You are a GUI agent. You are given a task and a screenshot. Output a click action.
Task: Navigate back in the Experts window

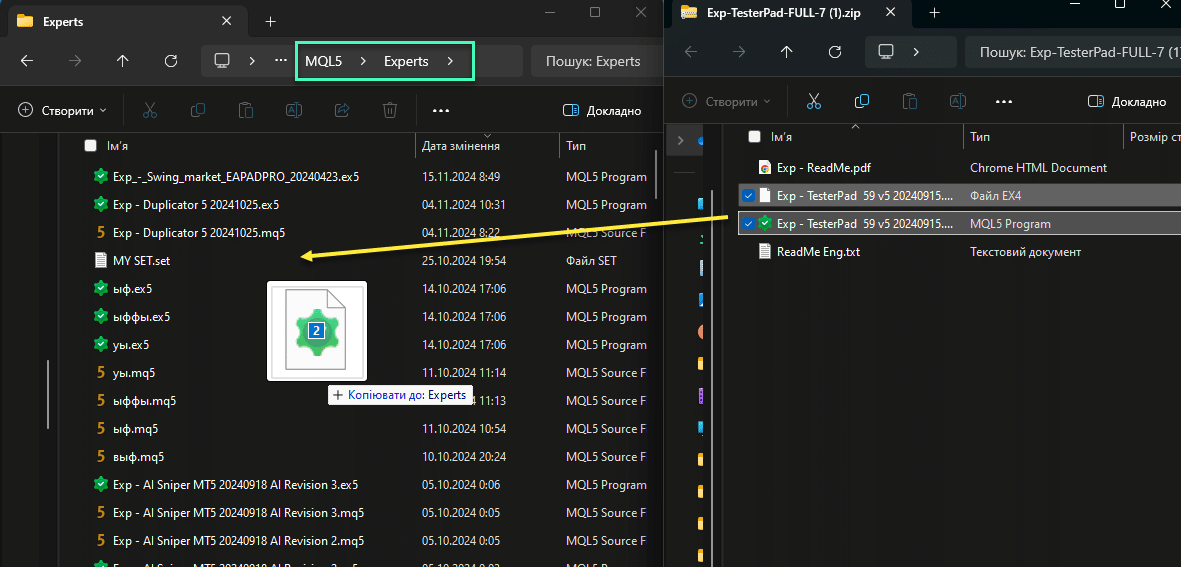[x=27, y=61]
